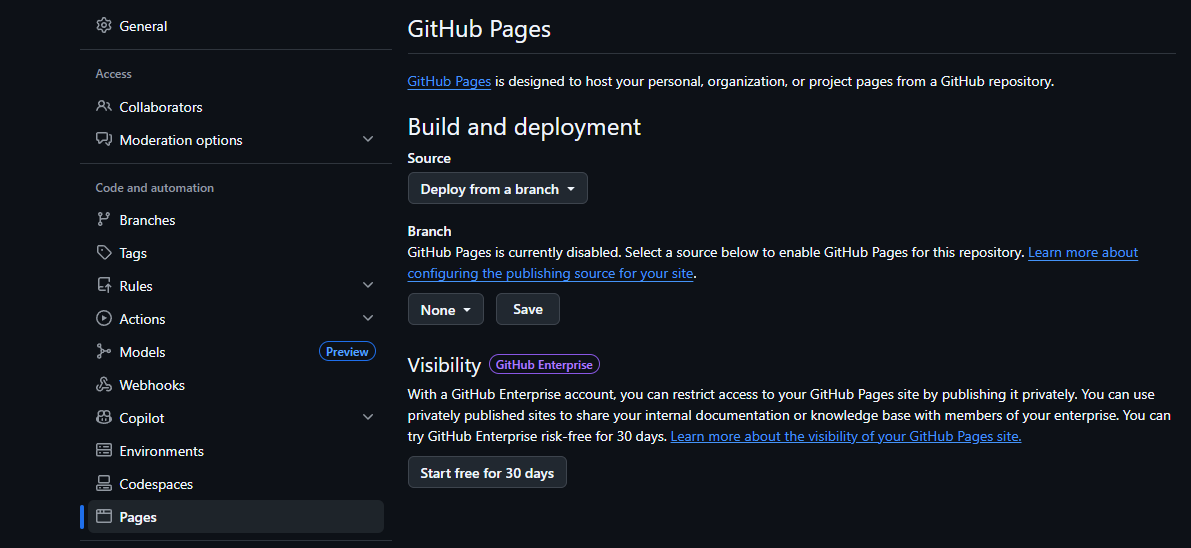This screenshot has height=548, width=1191.
Task: Click the Collaborators people icon
Action: click(x=103, y=106)
